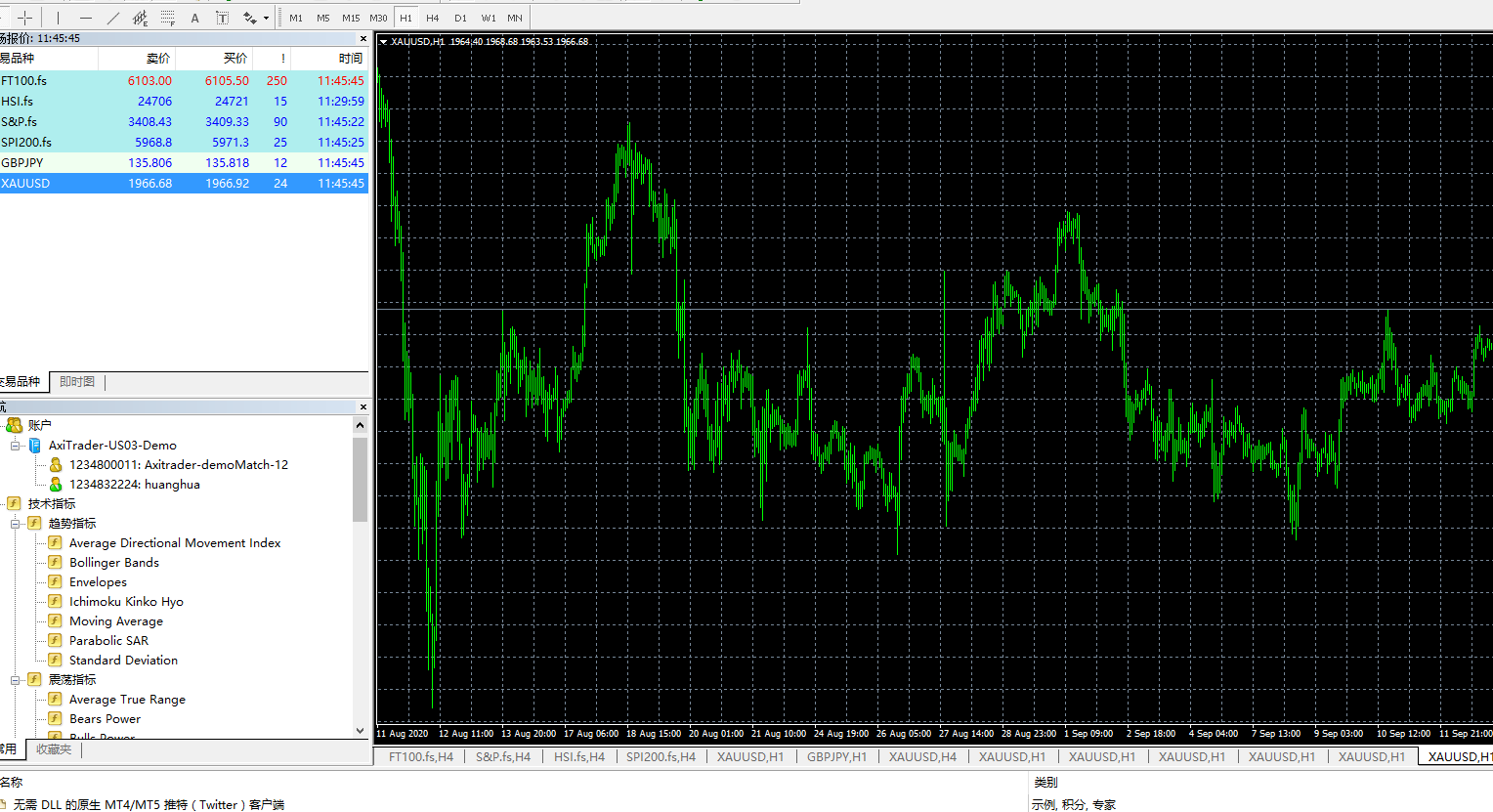Select the horizontal line drawing tool

[86, 18]
